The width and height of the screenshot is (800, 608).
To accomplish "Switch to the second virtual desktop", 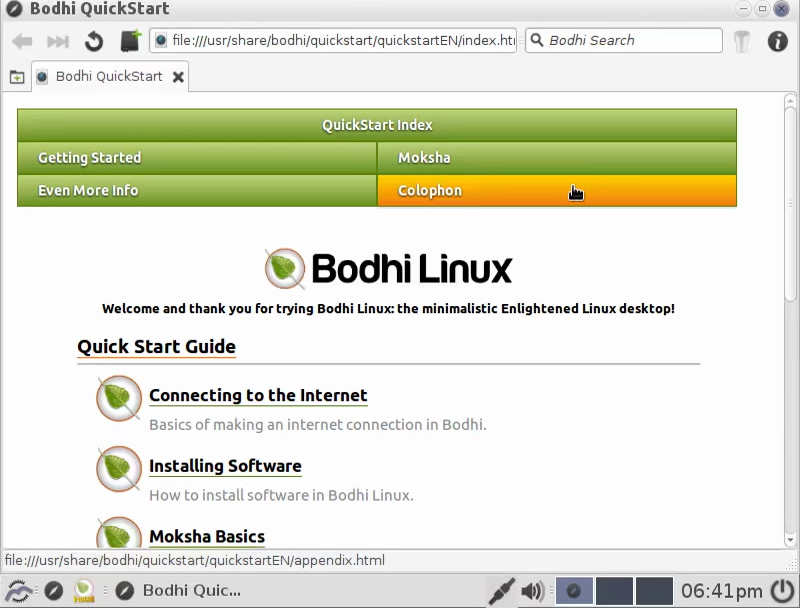I will (x=614, y=591).
